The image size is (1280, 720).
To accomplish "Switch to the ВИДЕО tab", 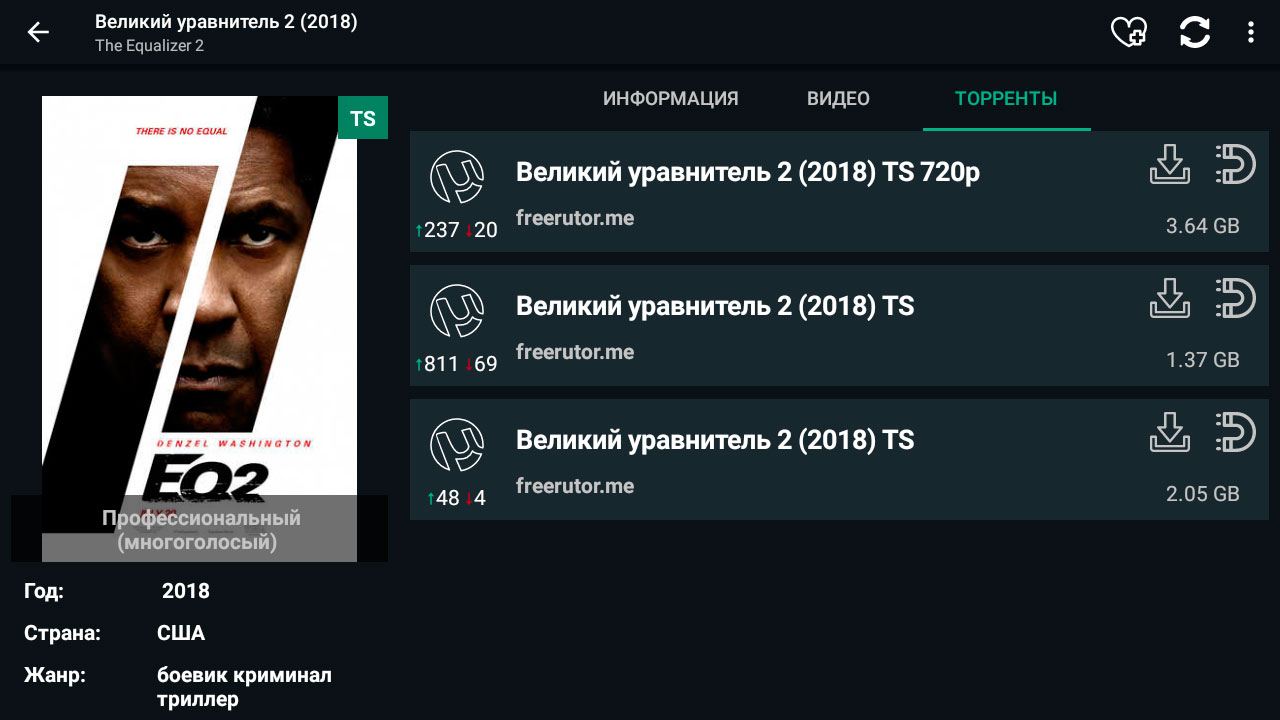I will (838, 99).
